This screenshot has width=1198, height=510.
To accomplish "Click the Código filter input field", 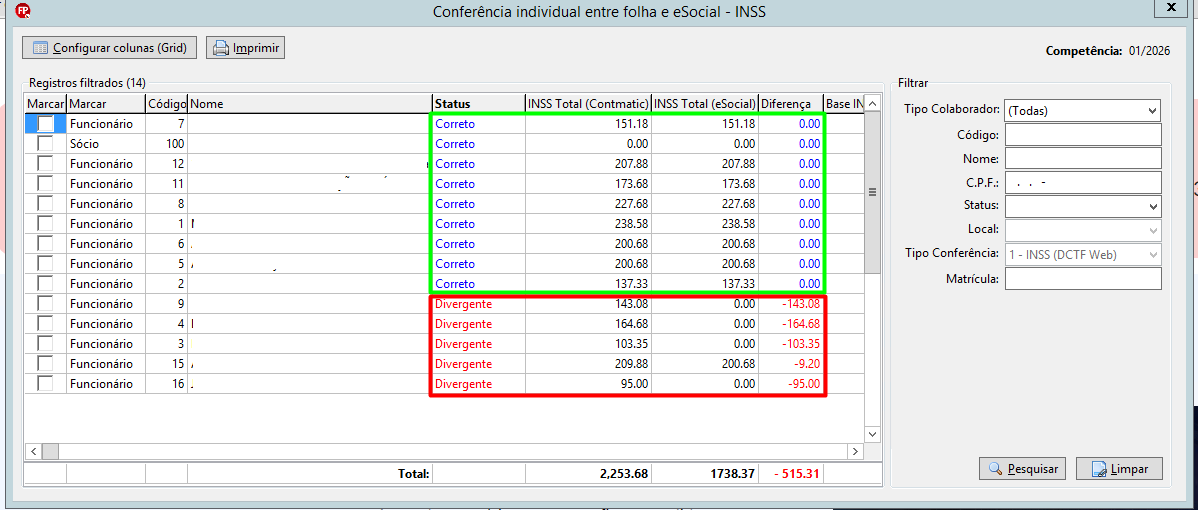I will [x=1083, y=135].
